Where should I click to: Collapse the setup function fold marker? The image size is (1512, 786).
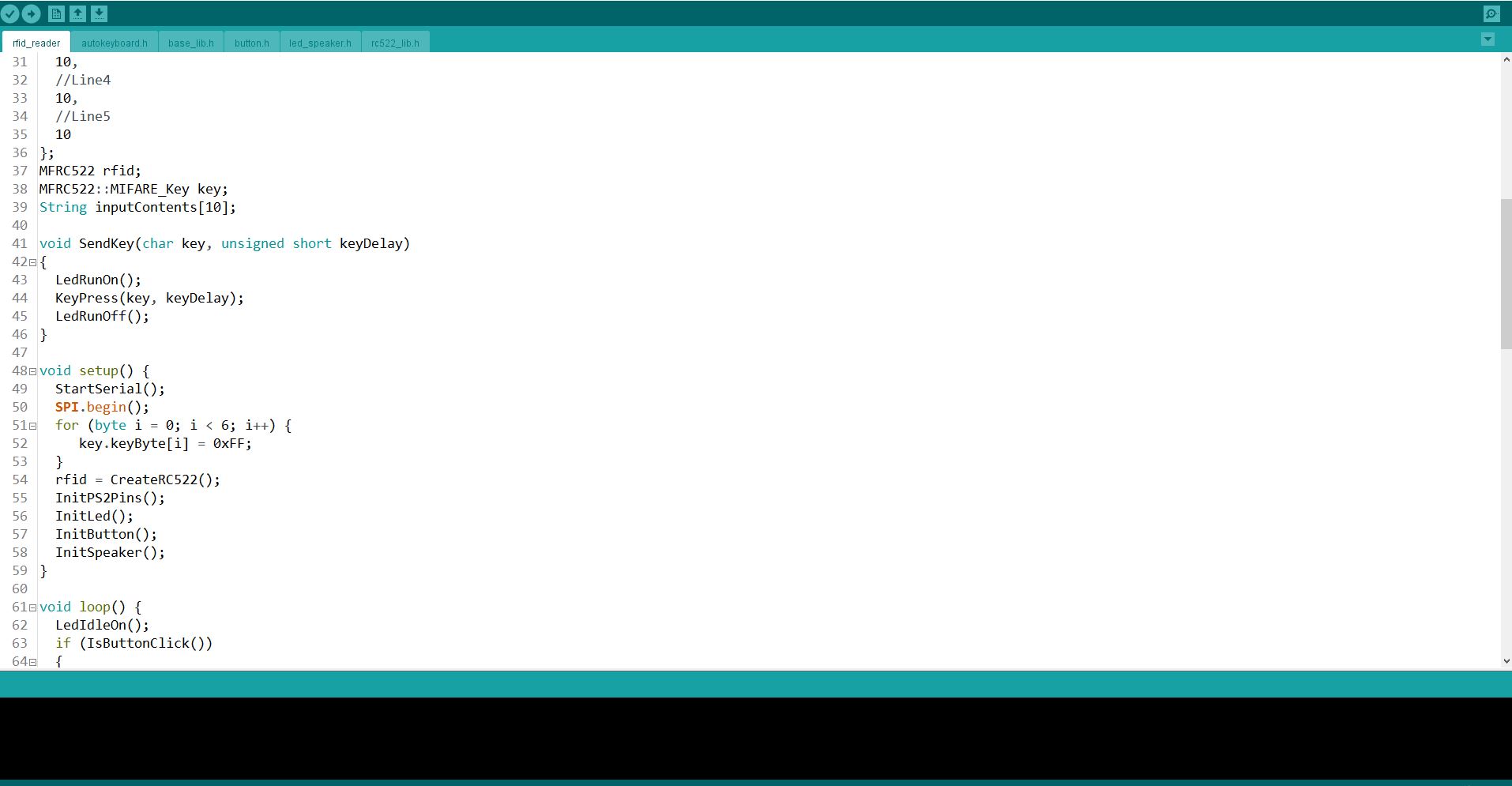32,371
